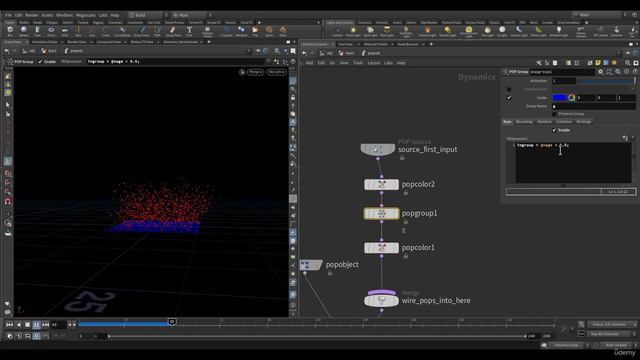Open the Geometry Spreadsheet tab

tap(180, 42)
